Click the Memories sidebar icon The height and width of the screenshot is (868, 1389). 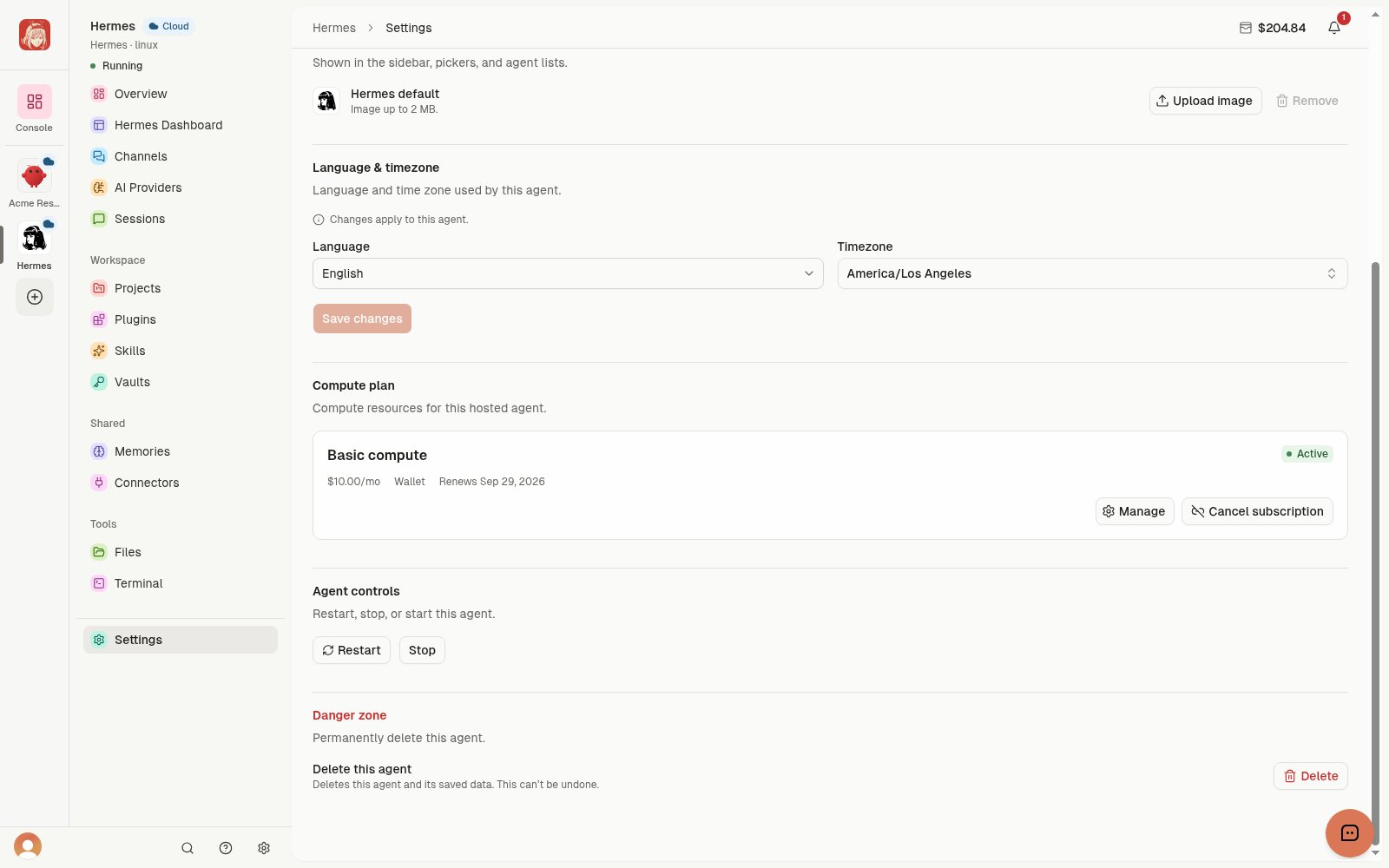[99, 451]
